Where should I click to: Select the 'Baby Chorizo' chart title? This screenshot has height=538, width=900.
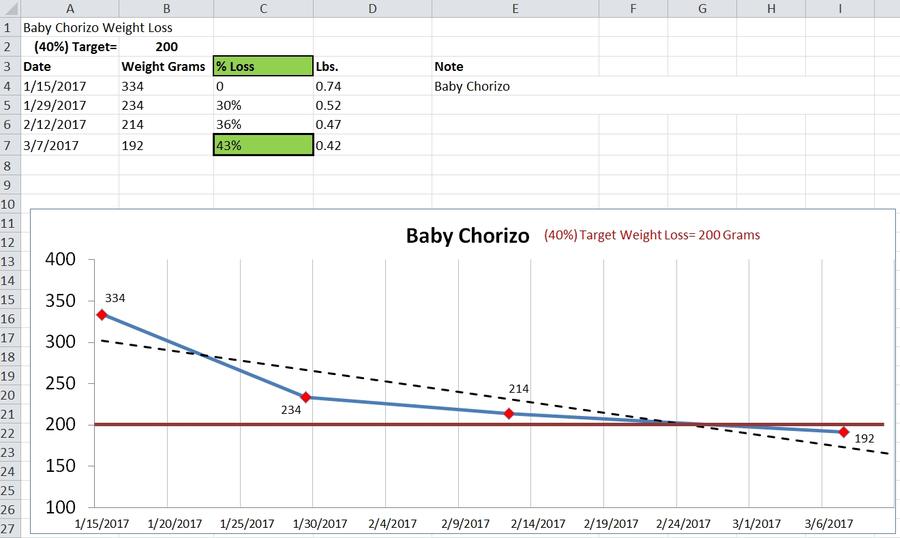(467, 237)
